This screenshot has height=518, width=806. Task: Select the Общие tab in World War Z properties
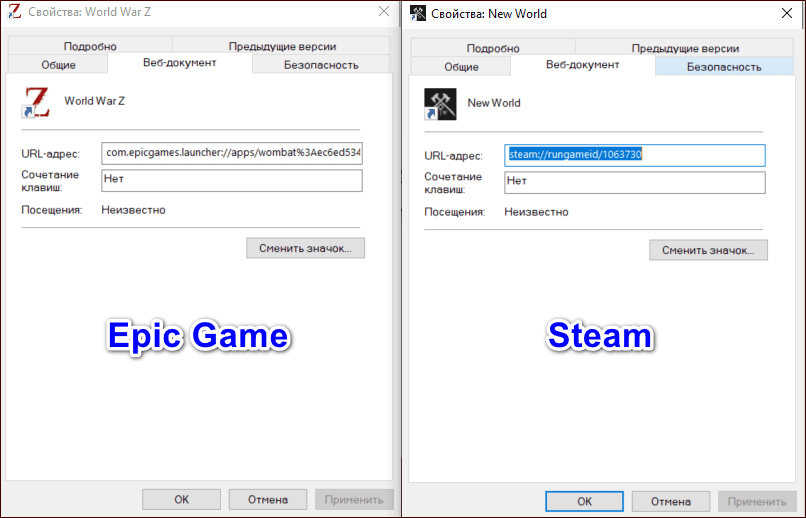58,65
